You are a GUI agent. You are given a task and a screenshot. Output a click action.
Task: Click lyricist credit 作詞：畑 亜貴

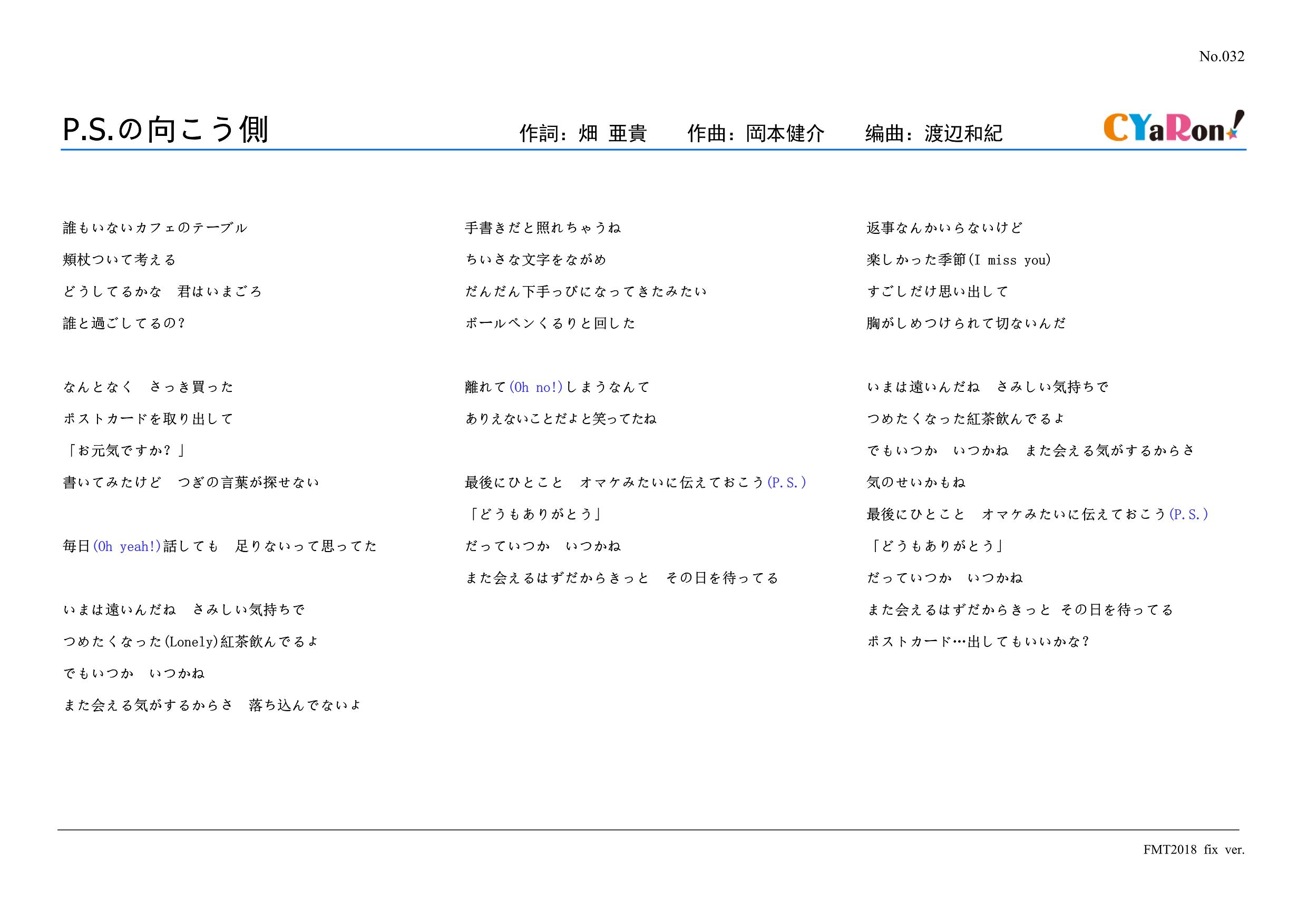click(x=583, y=133)
